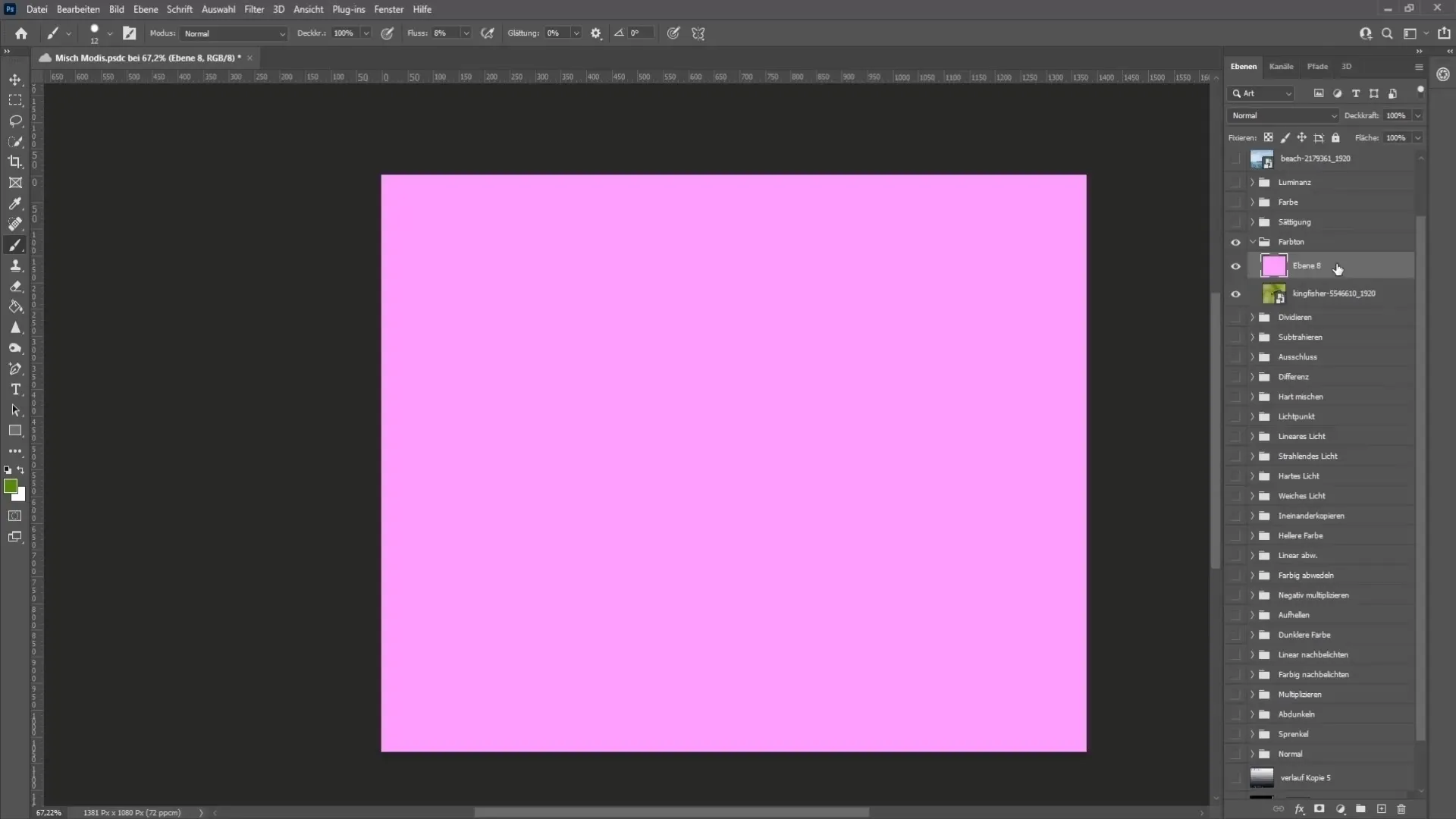Toggle visibility of kingfisher layer
This screenshot has width=1456, height=819.
(1237, 293)
